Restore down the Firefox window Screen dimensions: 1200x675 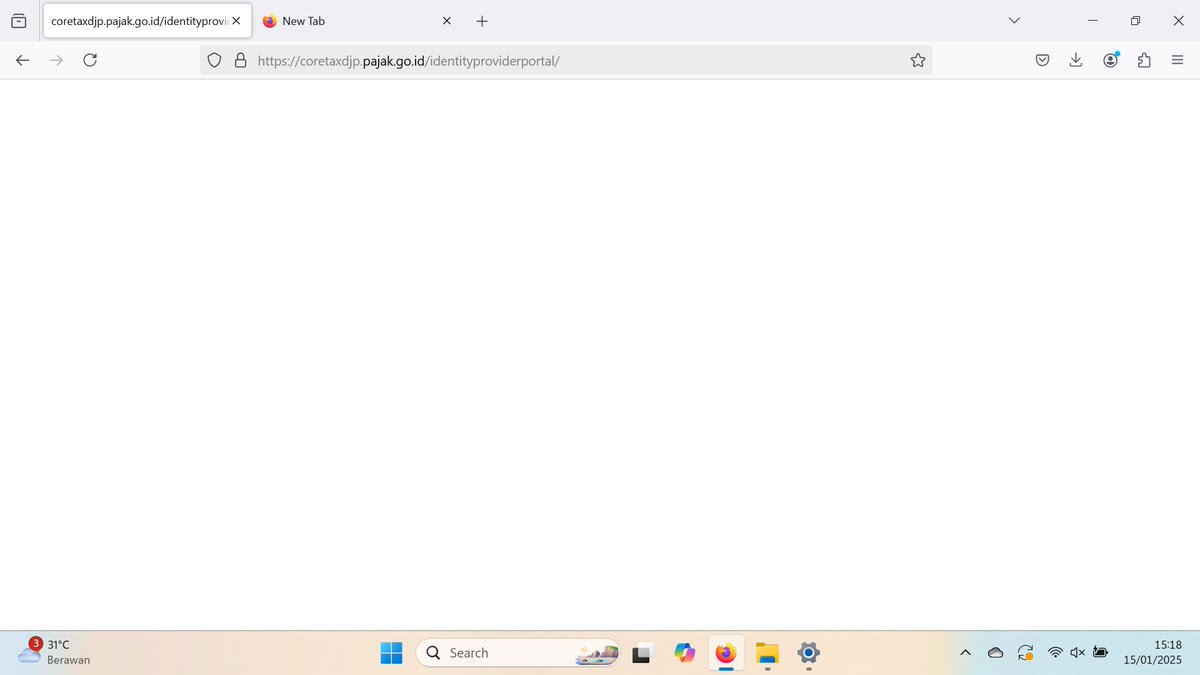pyautogui.click(x=1135, y=20)
